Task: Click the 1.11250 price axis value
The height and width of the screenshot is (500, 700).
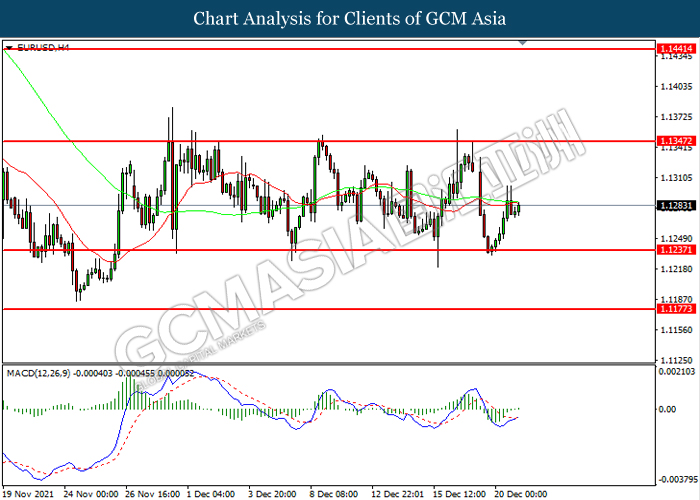Action: click(x=676, y=360)
